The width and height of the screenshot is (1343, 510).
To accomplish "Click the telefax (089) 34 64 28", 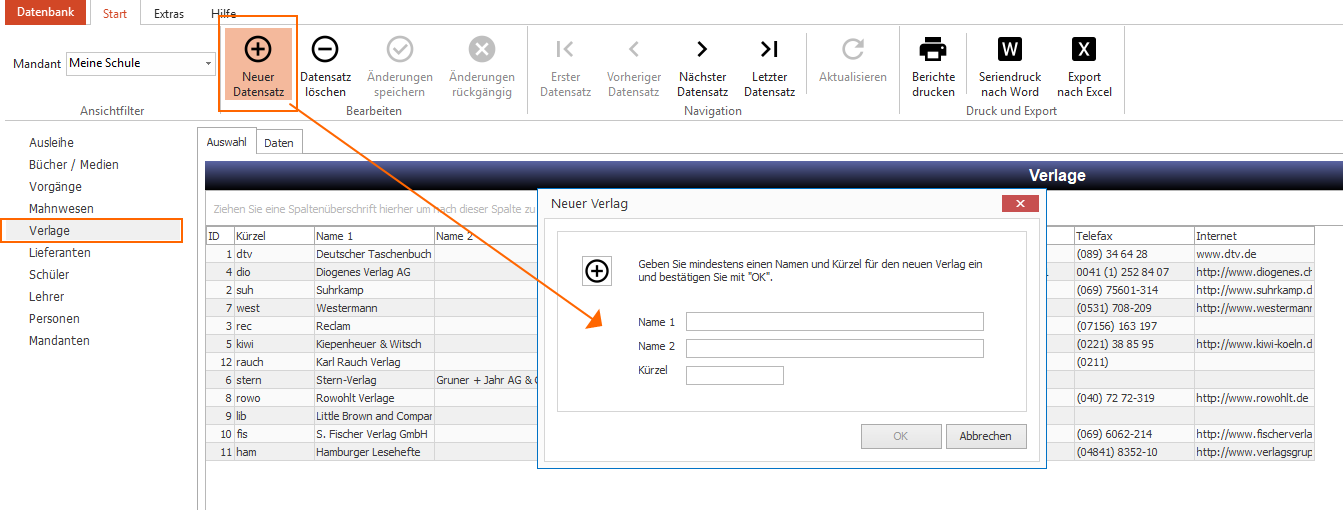I will tap(1134, 254).
